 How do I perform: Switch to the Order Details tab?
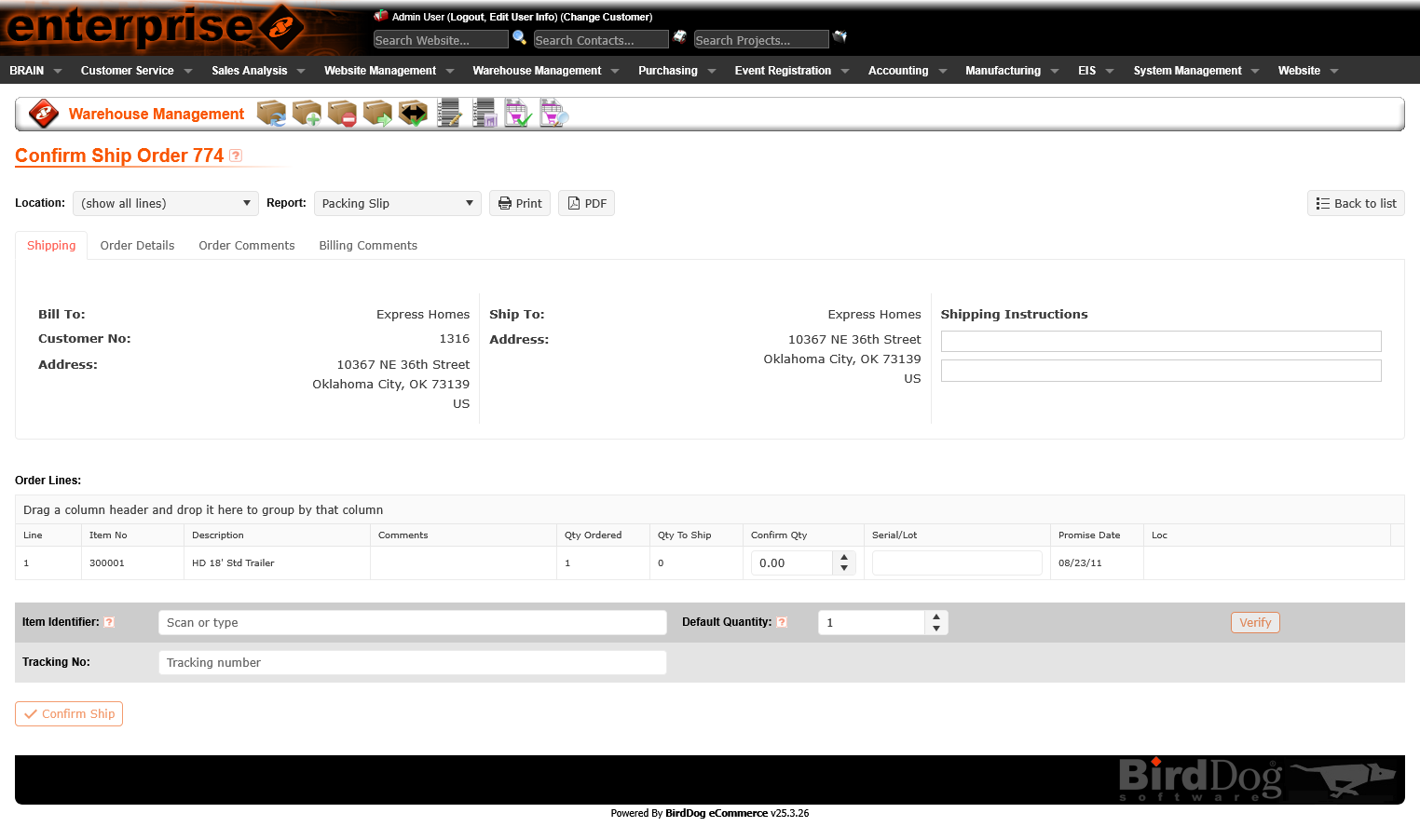137,246
